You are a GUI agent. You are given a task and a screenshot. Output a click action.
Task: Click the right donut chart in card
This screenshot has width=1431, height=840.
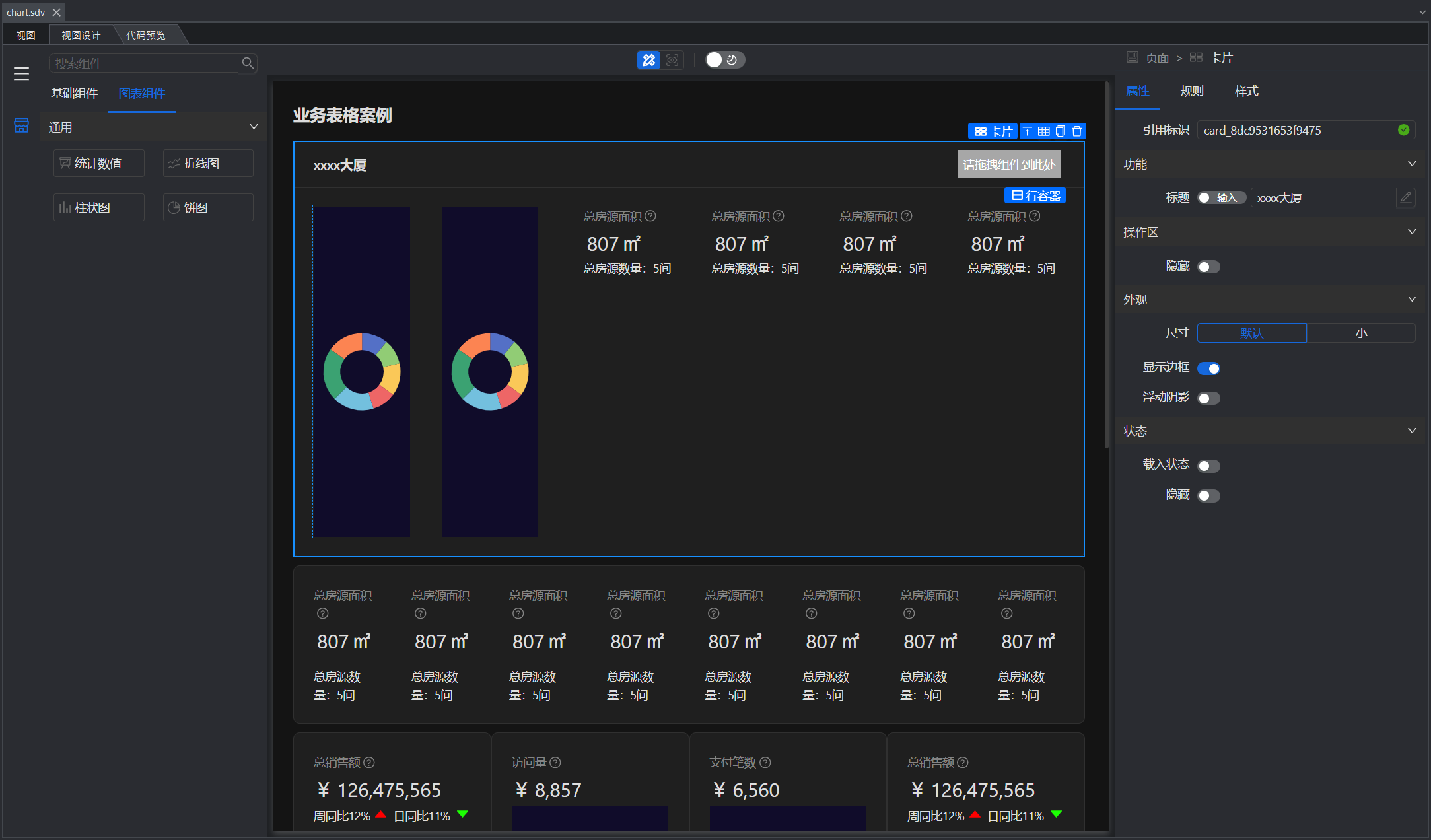coord(490,372)
